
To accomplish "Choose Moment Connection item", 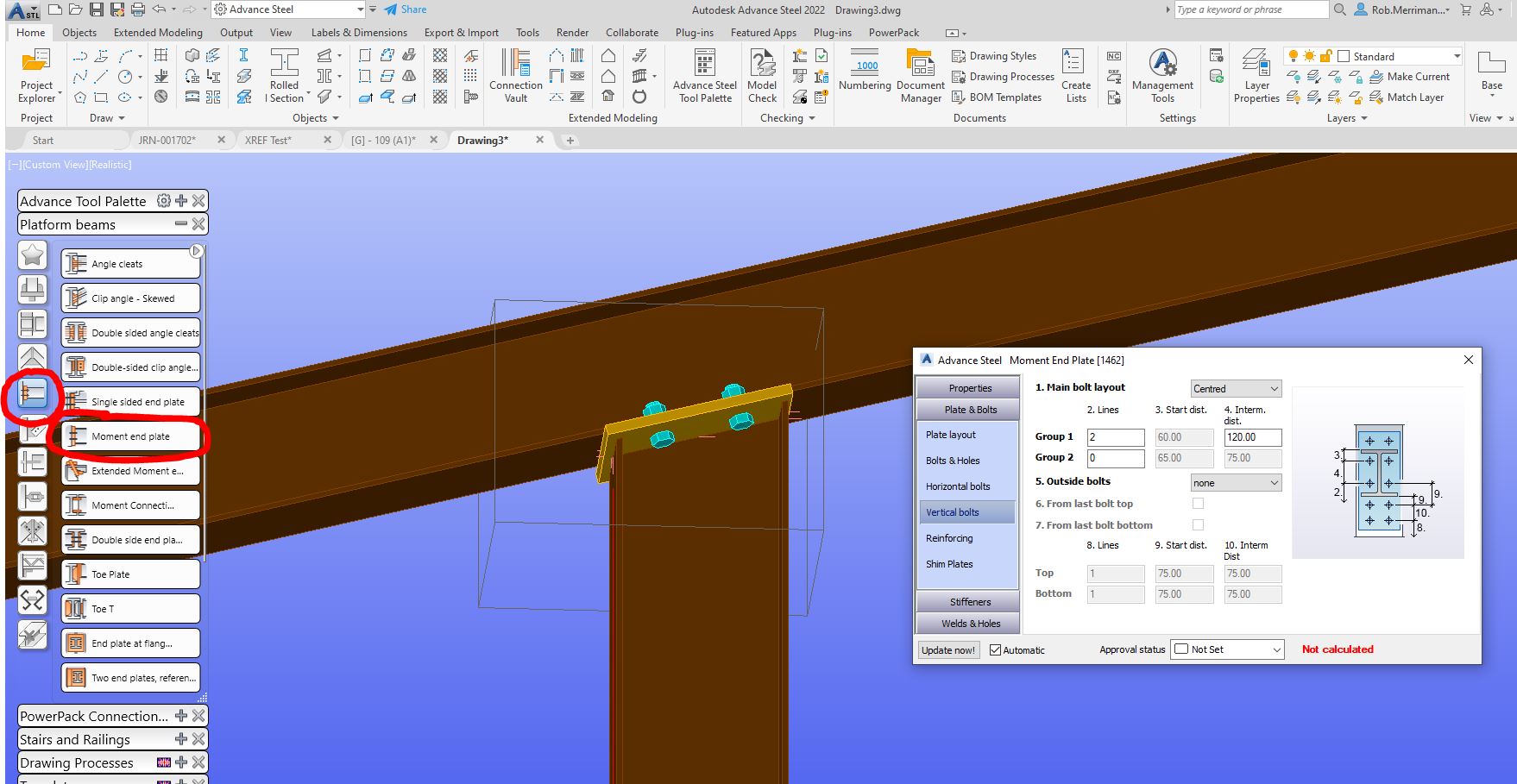I will [130, 505].
